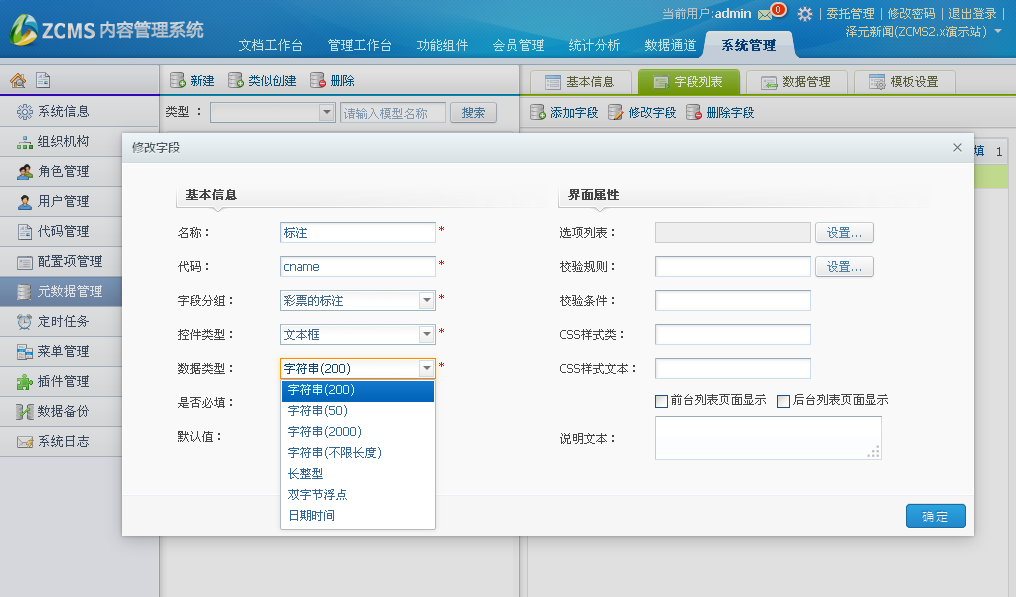Viewport: 1016px width, 597px height.
Task: Click the mail envelope notification icon
Action: tap(765, 14)
